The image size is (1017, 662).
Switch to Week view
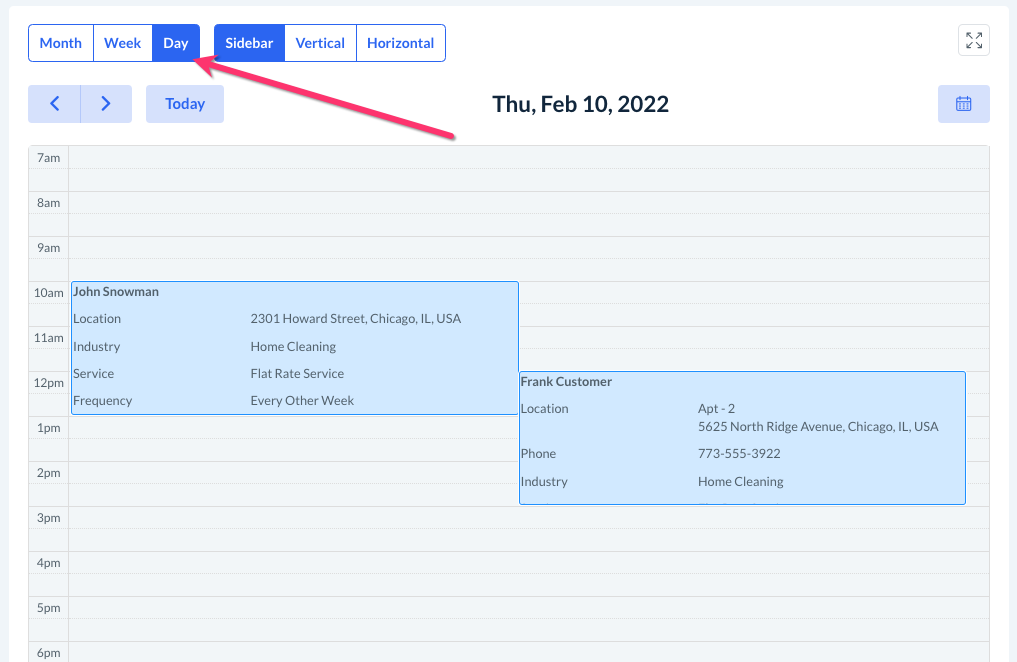(x=123, y=43)
